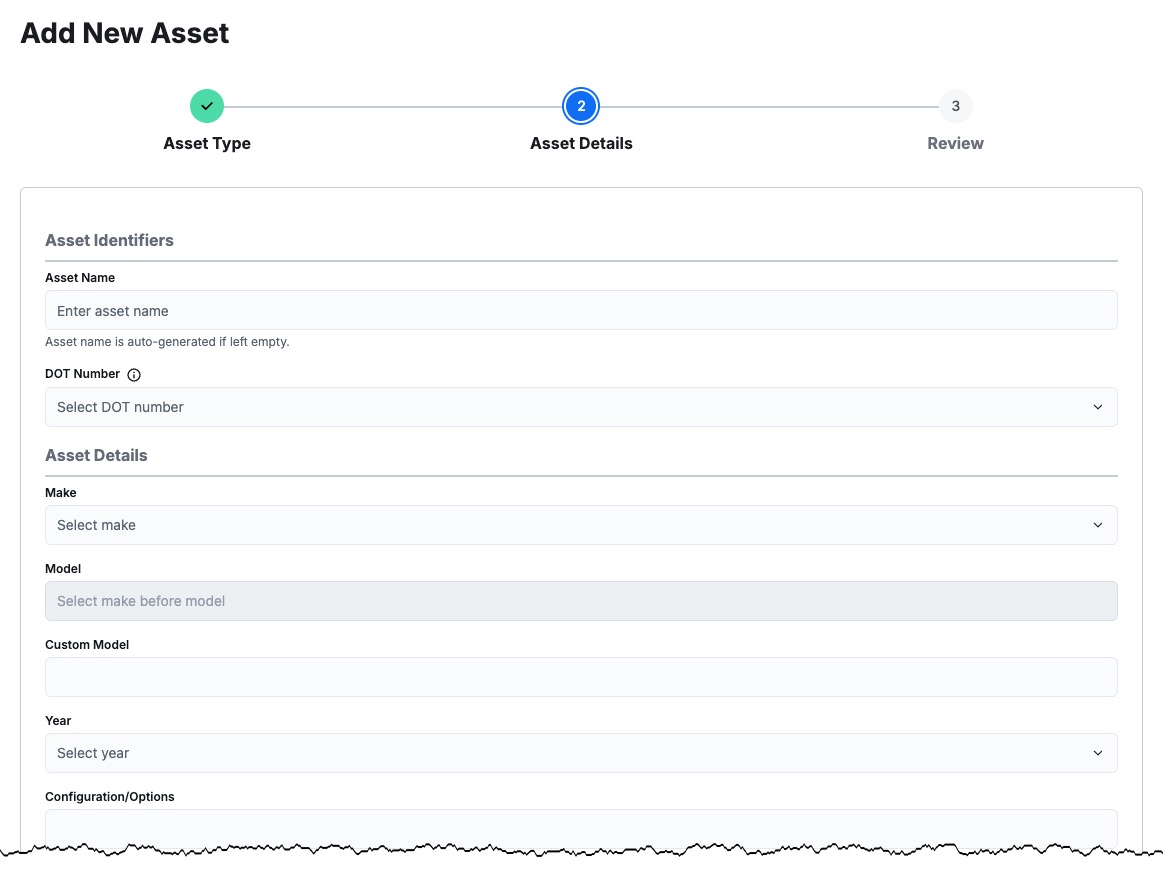Click the Add New Asset heading
This screenshot has width=1163, height=877.
(x=125, y=33)
